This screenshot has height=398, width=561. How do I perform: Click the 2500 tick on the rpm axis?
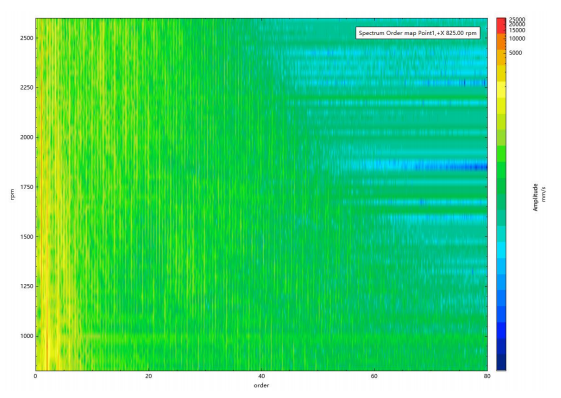(x=27, y=38)
